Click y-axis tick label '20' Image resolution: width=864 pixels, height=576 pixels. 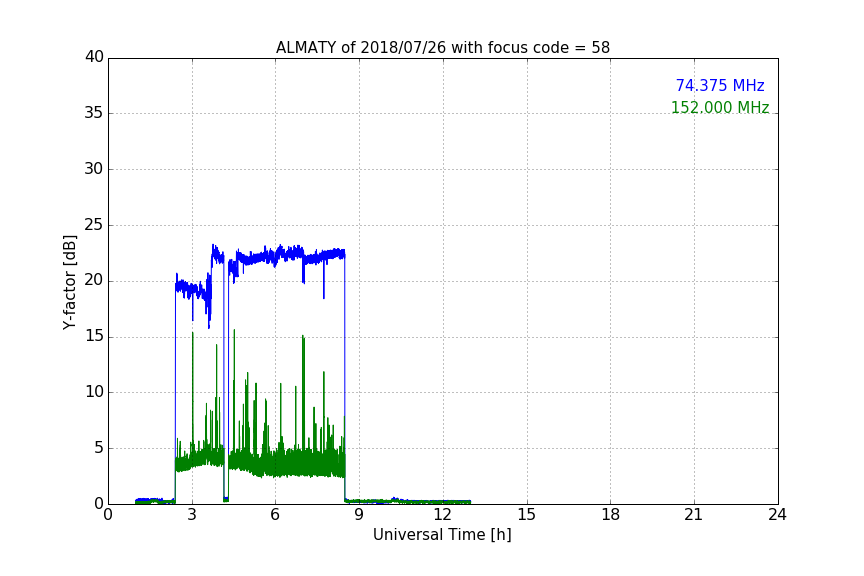(x=94, y=281)
